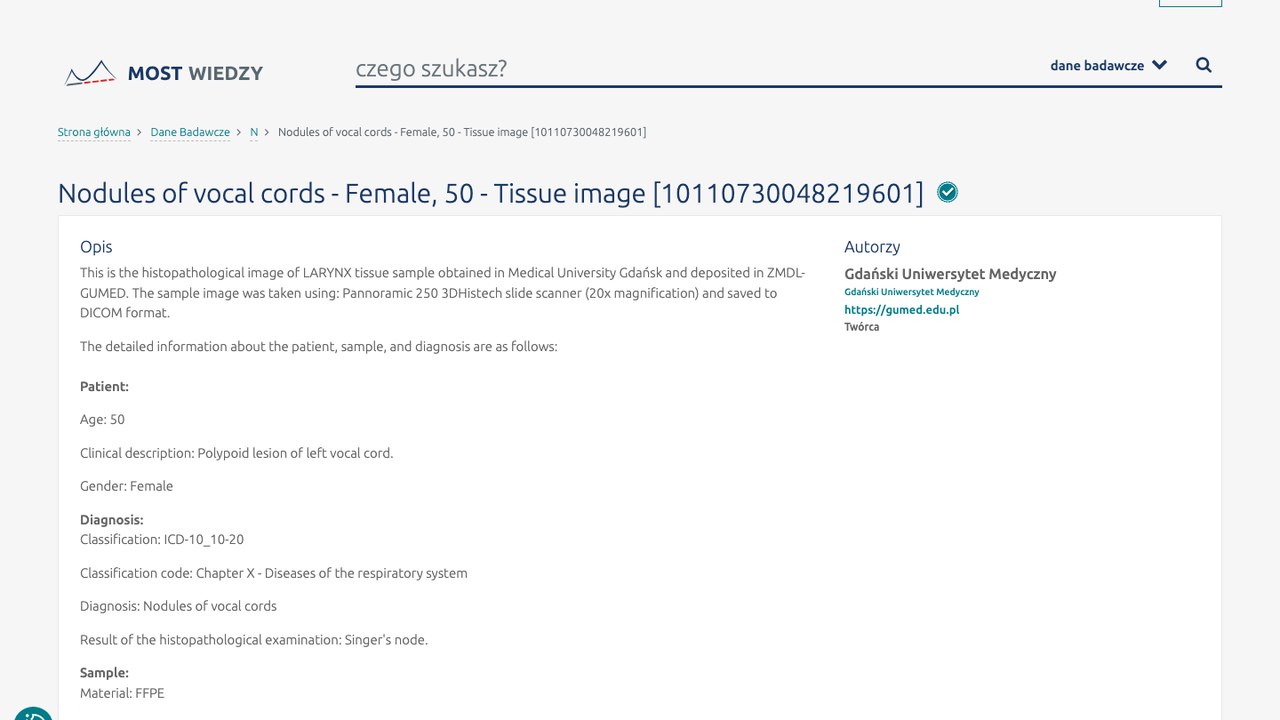Click the current breadcrumb 'Nodules of vocal cords - Female, 50'
The image size is (1280, 720).
(462, 132)
